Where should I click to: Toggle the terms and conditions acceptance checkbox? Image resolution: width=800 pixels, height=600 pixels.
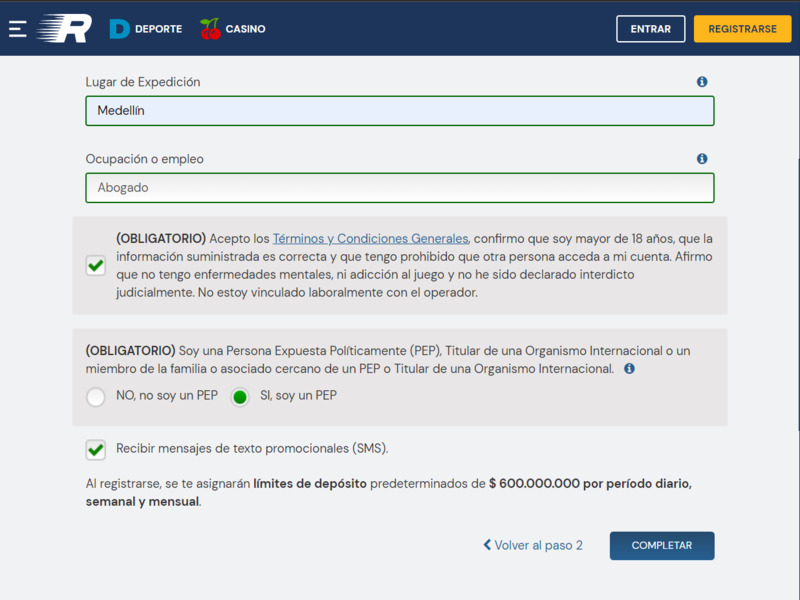coord(95,265)
